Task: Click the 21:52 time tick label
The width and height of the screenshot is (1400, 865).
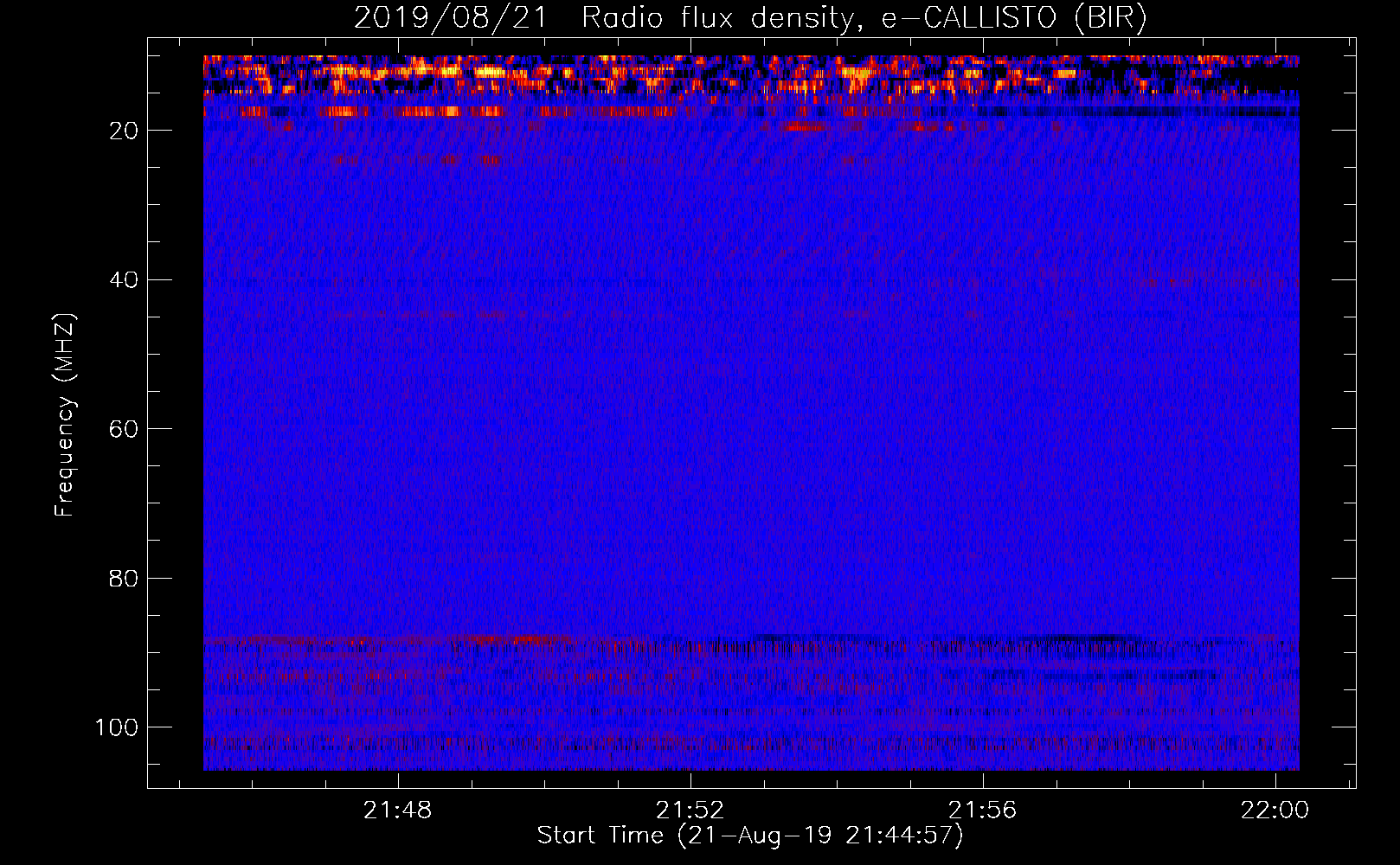Action: (x=690, y=811)
